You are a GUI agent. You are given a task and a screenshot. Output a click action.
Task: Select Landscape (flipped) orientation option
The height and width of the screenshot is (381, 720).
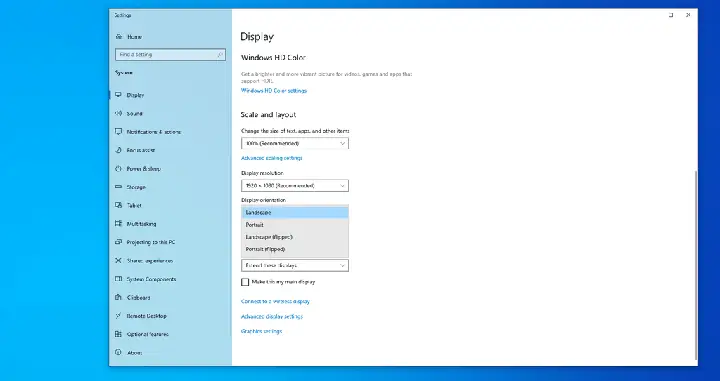pos(295,237)
